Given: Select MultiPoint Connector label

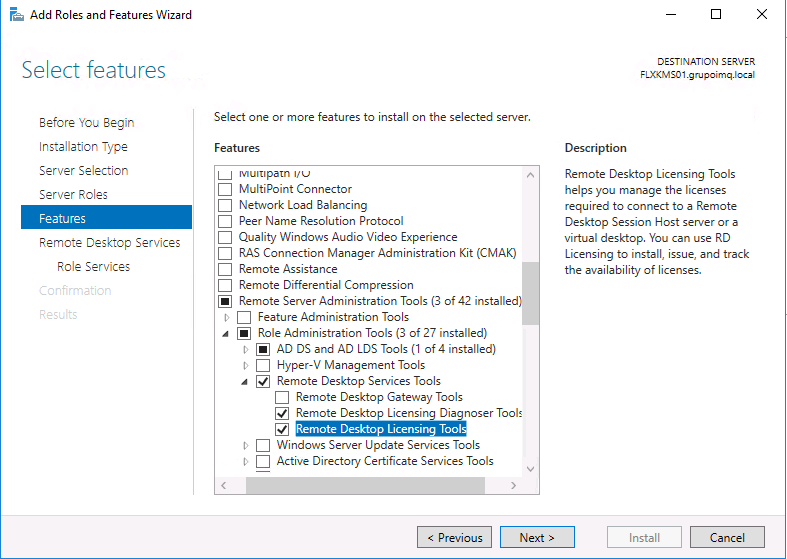Looking at the screenshot, I should [295, 189].
